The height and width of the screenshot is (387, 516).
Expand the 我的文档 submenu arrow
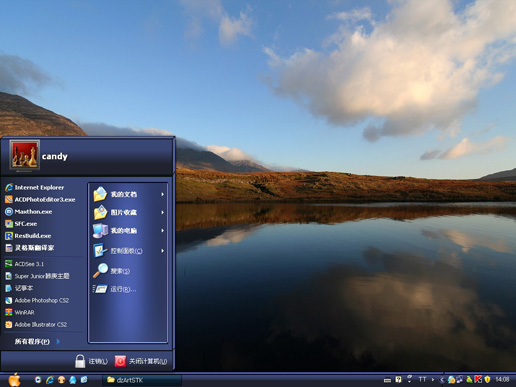(163, 194)
